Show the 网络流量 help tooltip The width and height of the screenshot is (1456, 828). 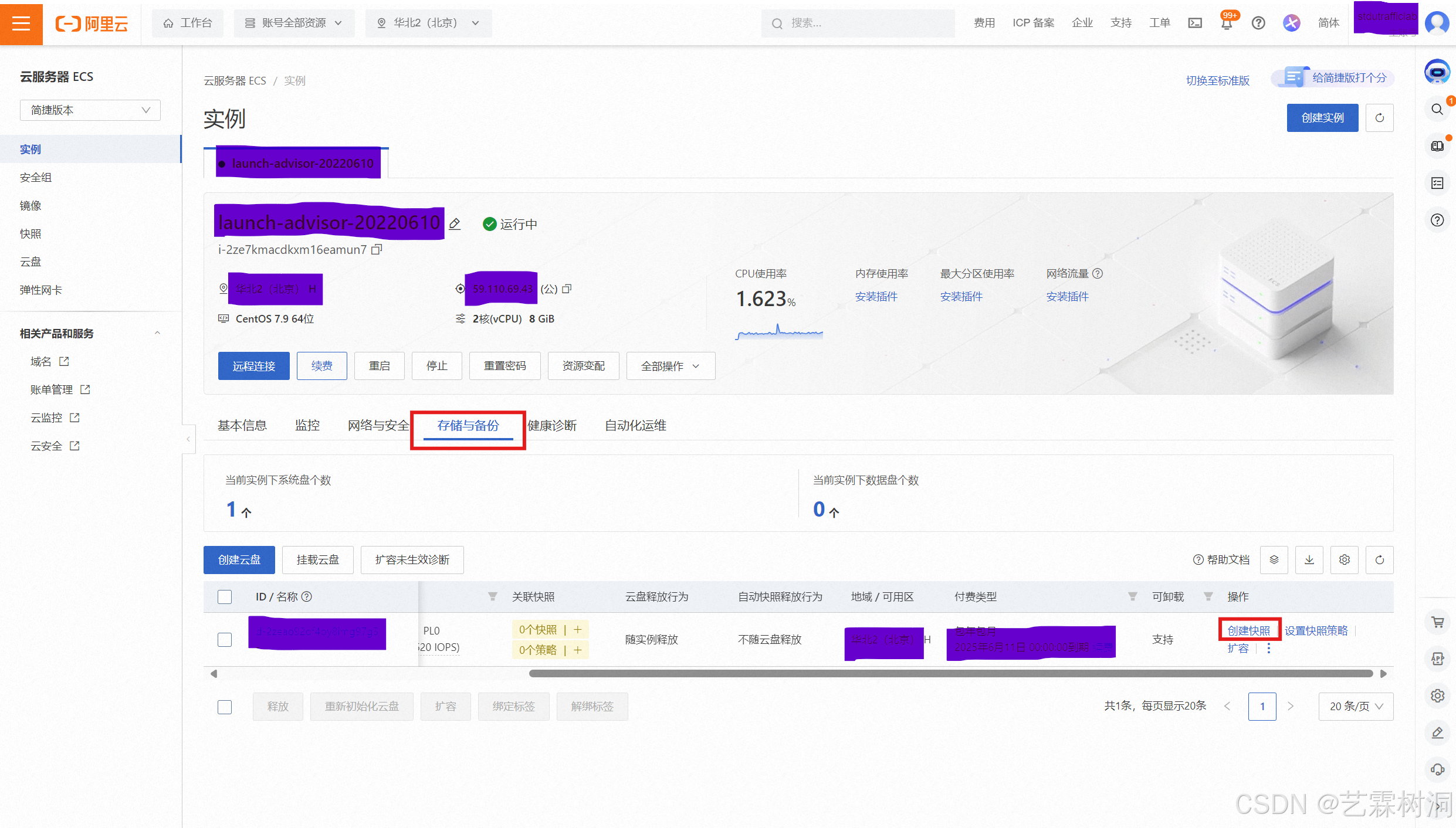[1098, 274]
